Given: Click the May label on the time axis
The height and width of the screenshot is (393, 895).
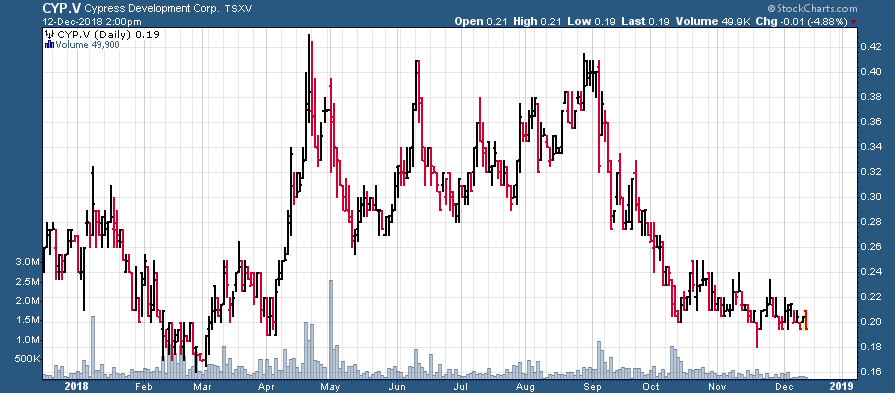Looking at the screenshot, I should [x=330, y=386].
